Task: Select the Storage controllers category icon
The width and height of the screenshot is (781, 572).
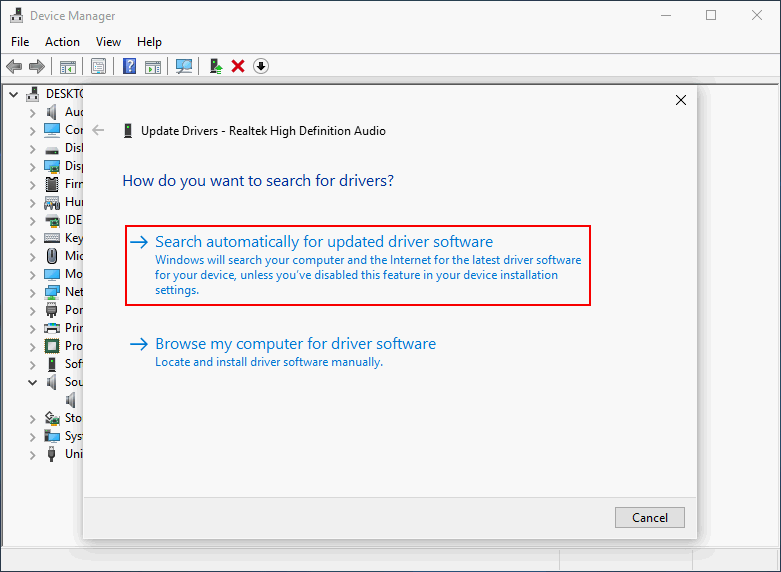Action: [x=52, y=418]
